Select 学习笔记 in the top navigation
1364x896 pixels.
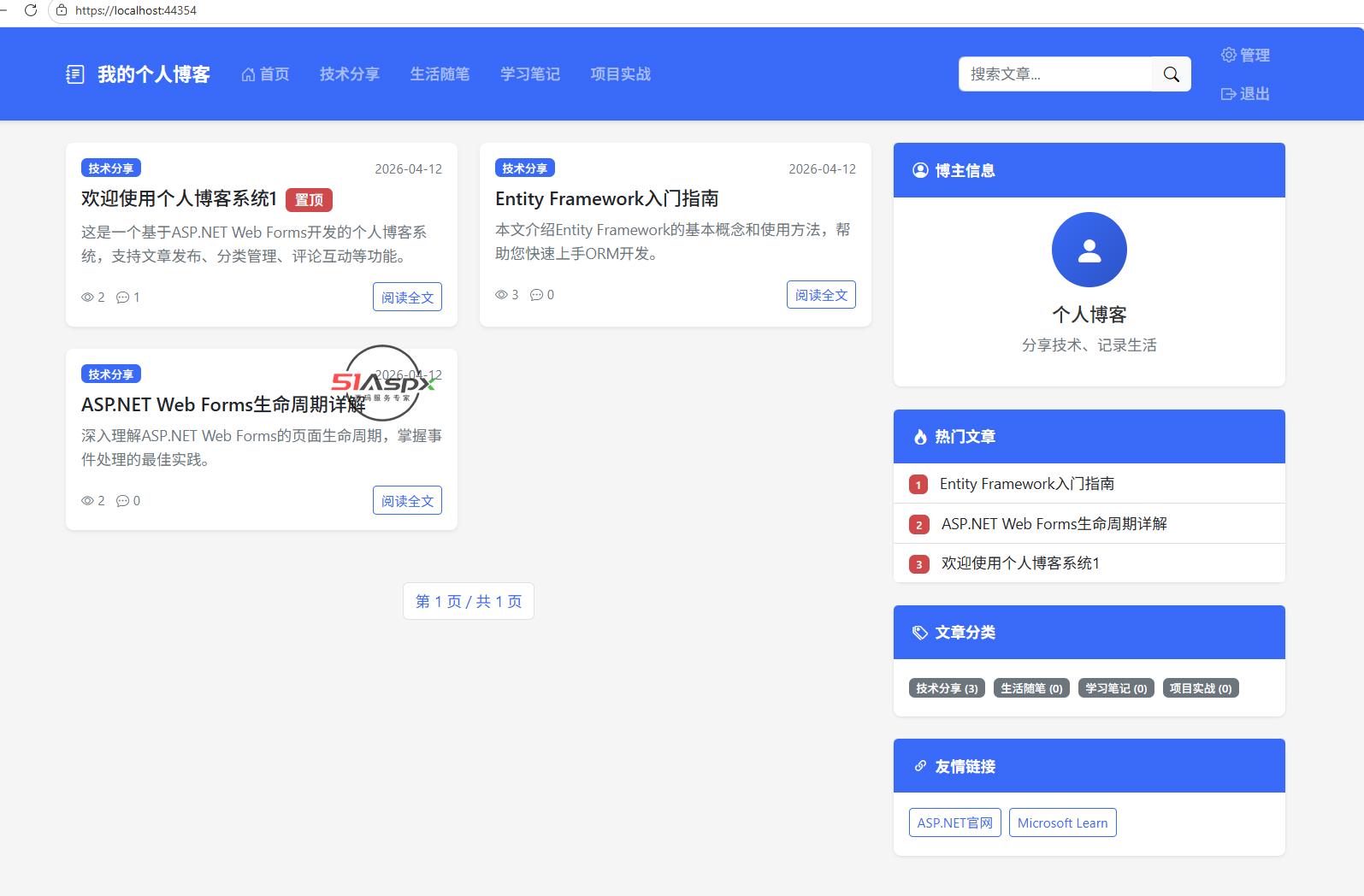coord(530,74)
